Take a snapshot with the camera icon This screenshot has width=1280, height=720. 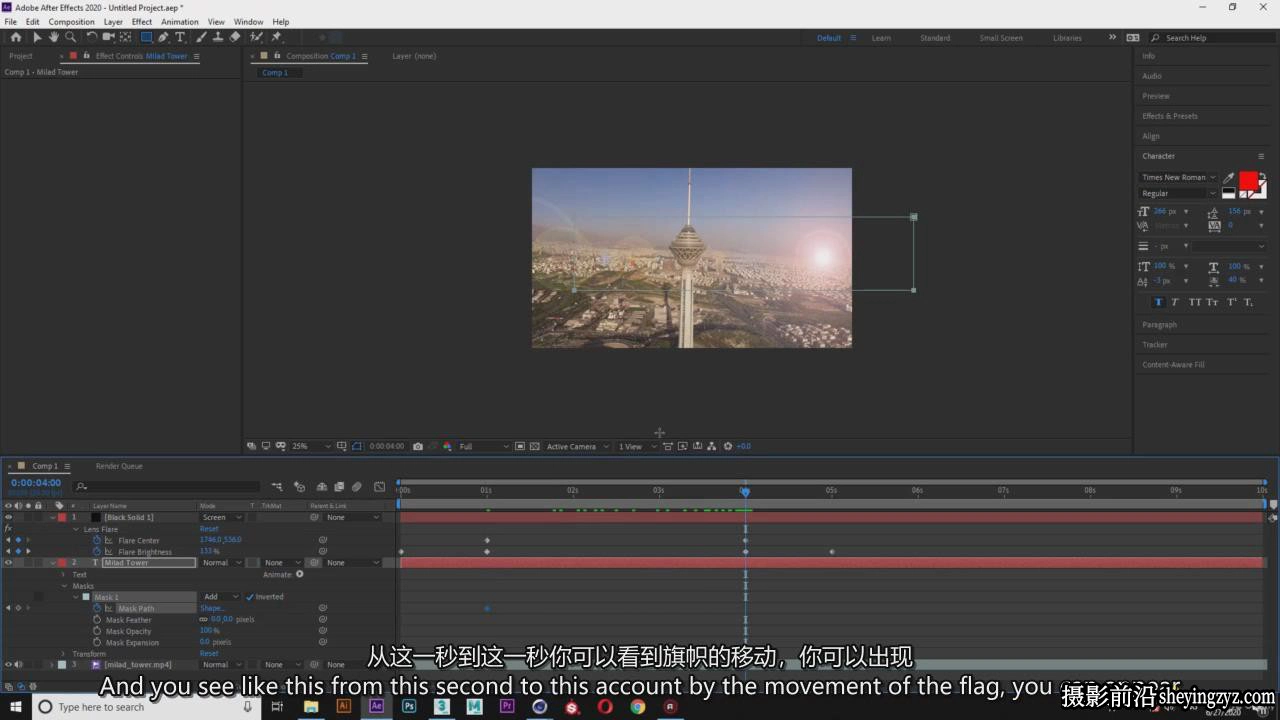[418, 446]
